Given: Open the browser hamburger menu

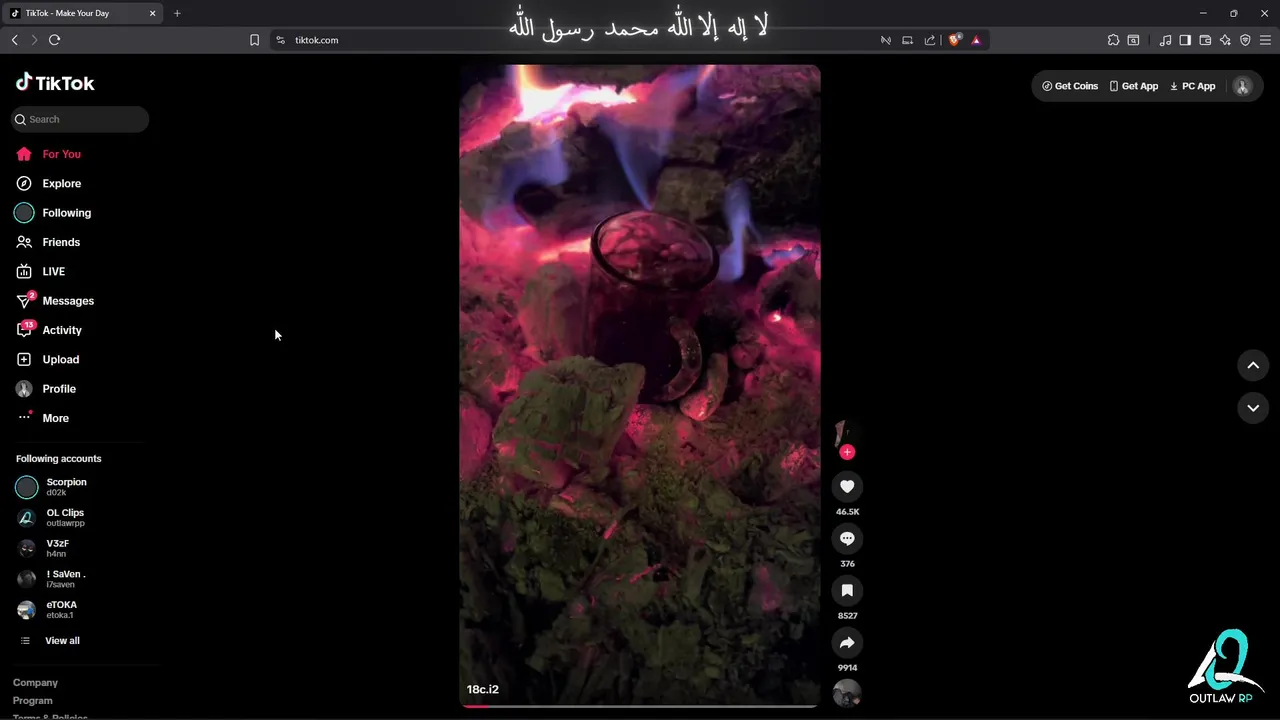Looking at the screenshot, I should 1265,40.
